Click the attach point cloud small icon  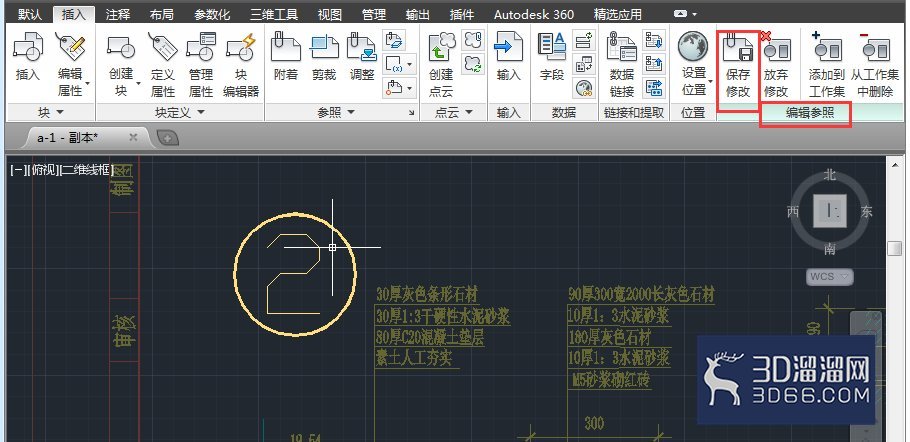(x=473, y=40)
